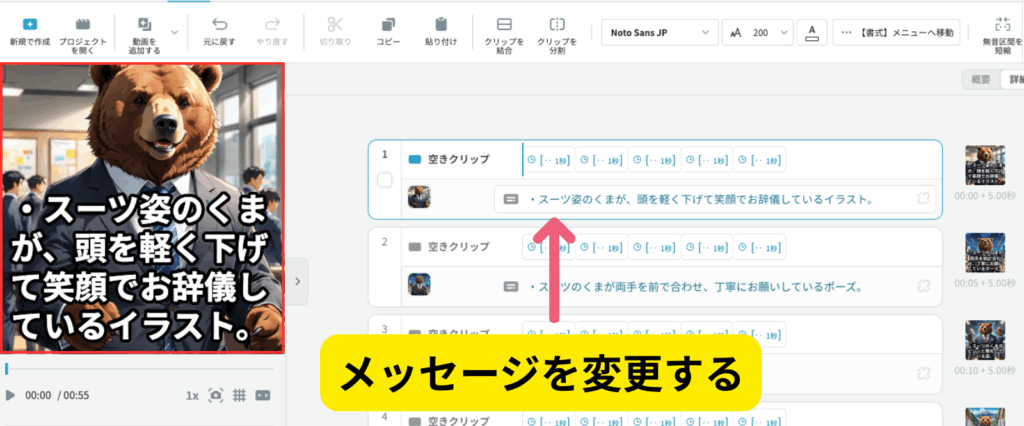The image size is (1024, 426).
Task: Open the font size 200 dropdown
Action: (x=758, y=32)
